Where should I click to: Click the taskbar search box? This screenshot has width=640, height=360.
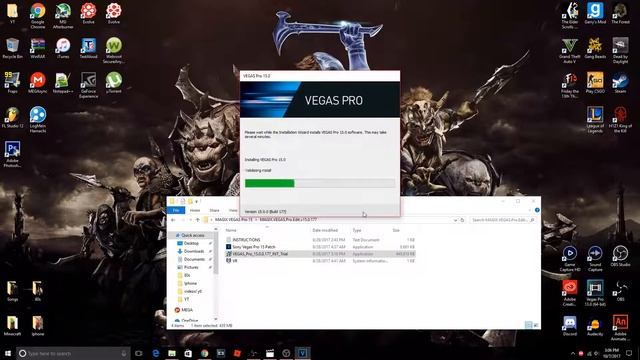[x=73, y=353]
